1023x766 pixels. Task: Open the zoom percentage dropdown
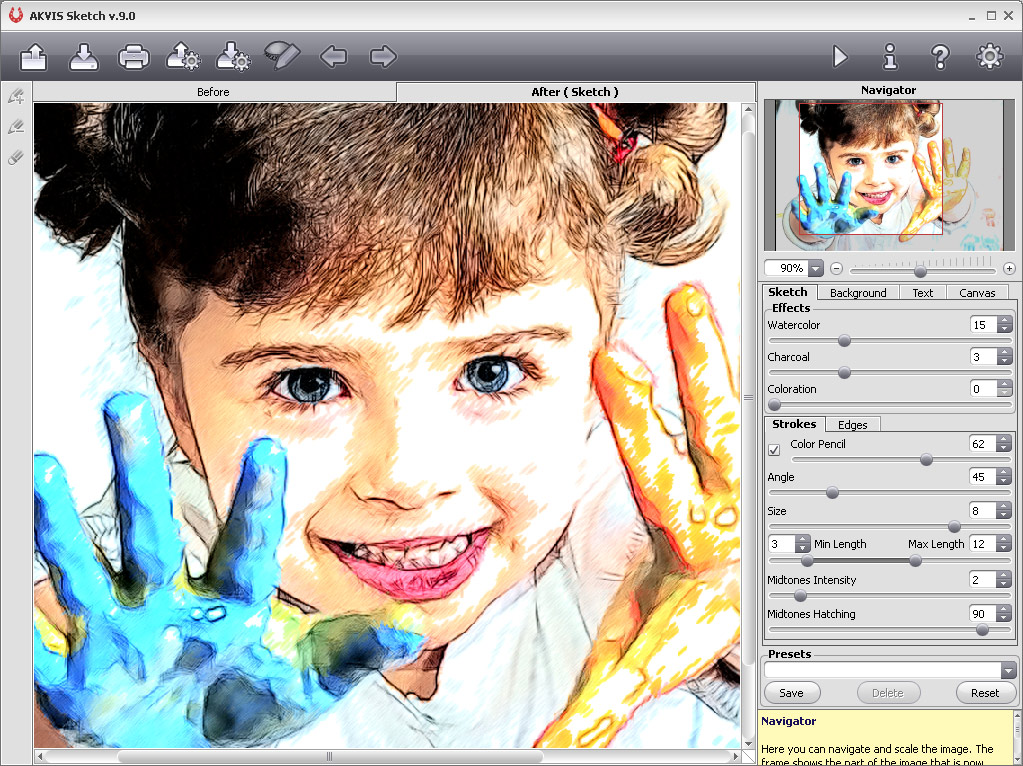815,269
